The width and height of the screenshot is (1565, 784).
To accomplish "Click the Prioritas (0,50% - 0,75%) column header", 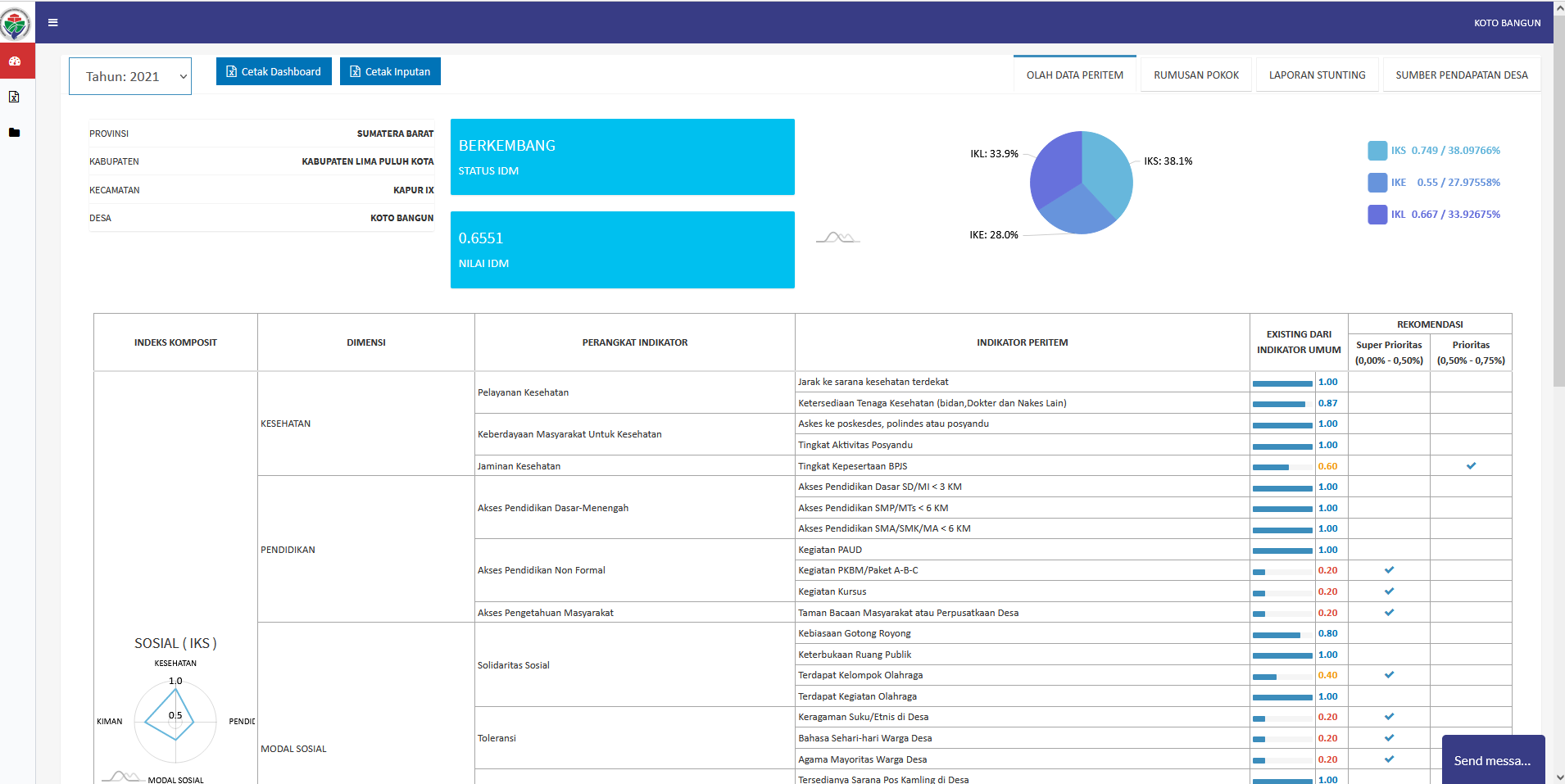I will (1471, 352).
